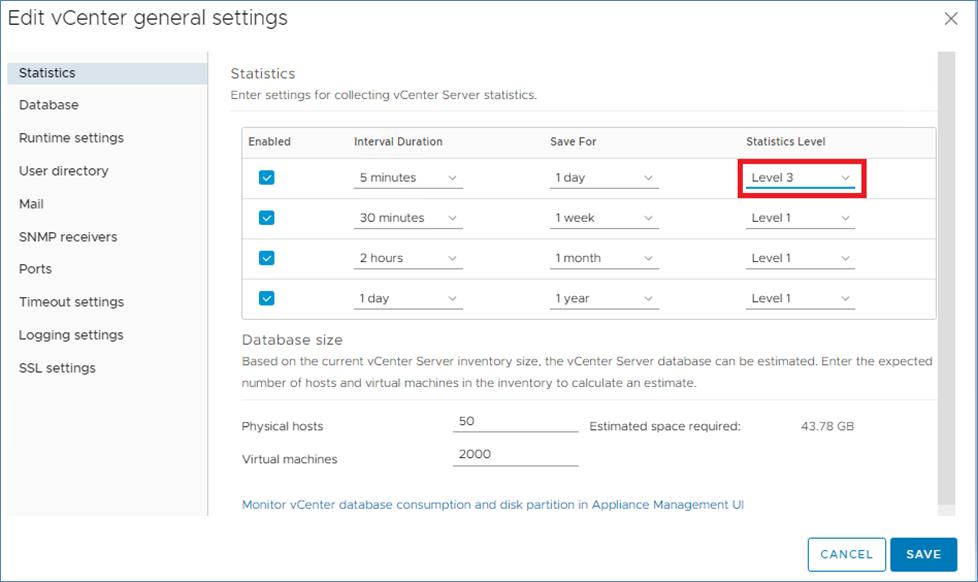Uncheck the Enabled box for 30 minutes interval
The height and width of the screenshot is (582, 978).
tap(266, 218)
